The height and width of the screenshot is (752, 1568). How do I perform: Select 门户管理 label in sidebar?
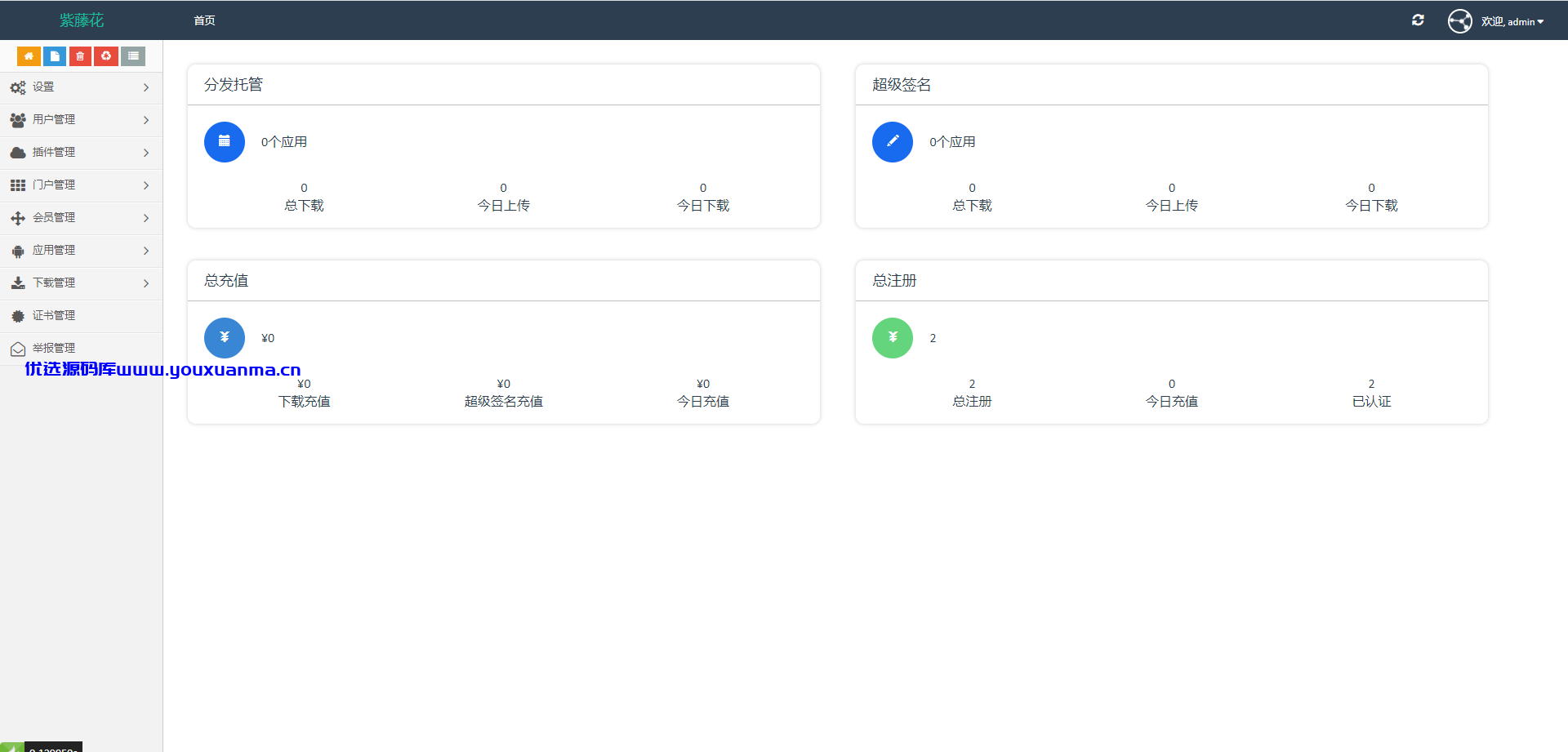(54, 185)
